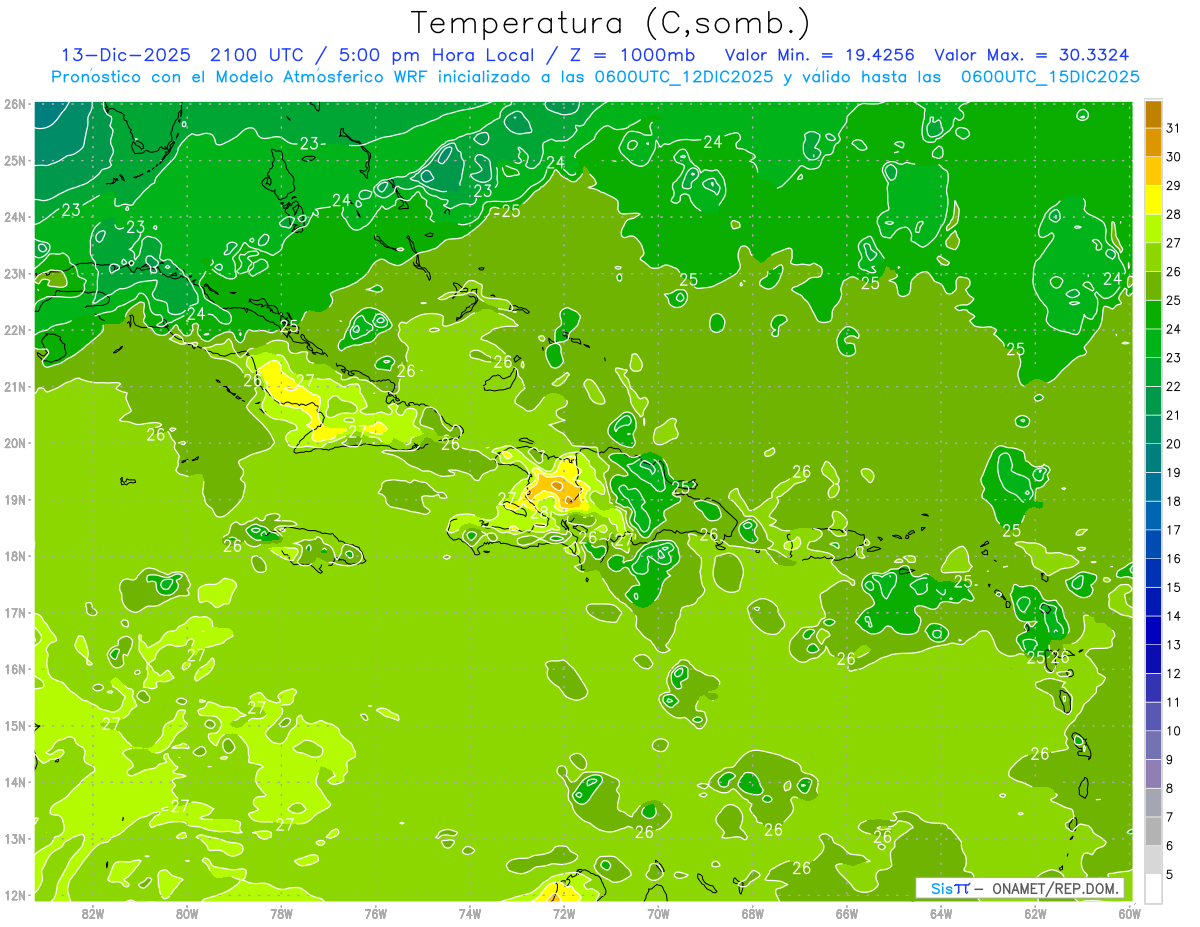This screenshot has width=1200, height=927.
Task: Click the 80W longitude axis label
Action: click(187, 914)
